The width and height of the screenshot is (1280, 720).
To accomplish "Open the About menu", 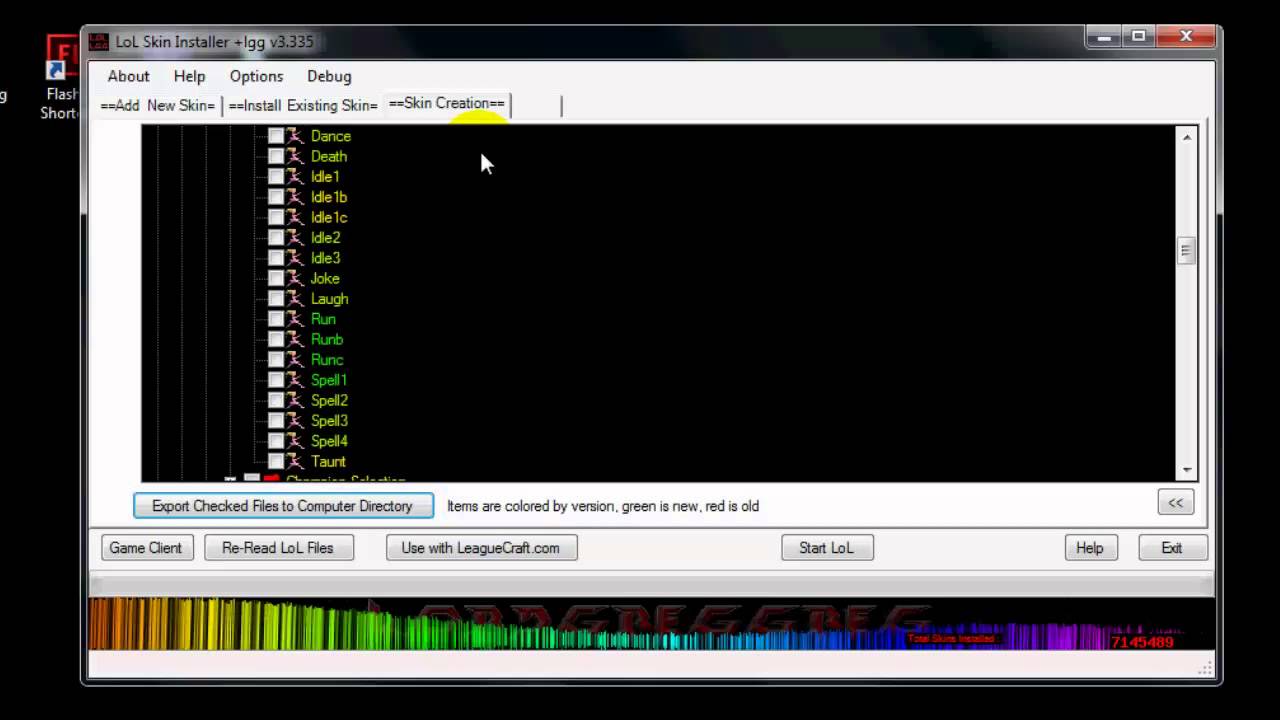I will tap(128, 76).
